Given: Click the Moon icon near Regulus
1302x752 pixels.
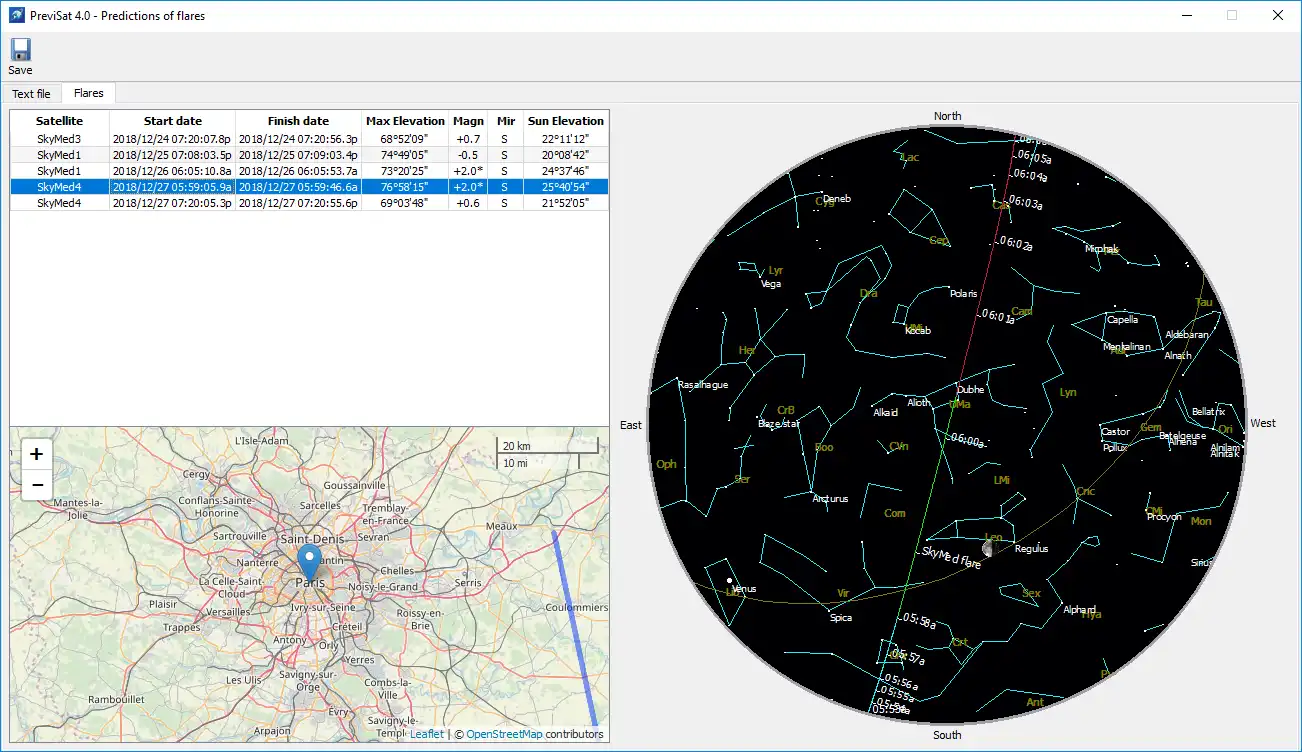Looking at the screenshot, I should [x=989, y=547].
